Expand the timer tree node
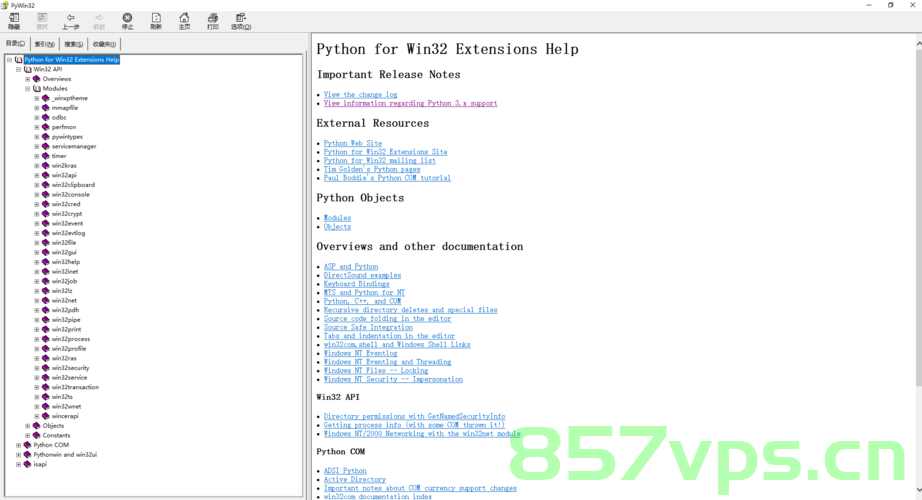The image size is (922, 500). coord(36,156)
